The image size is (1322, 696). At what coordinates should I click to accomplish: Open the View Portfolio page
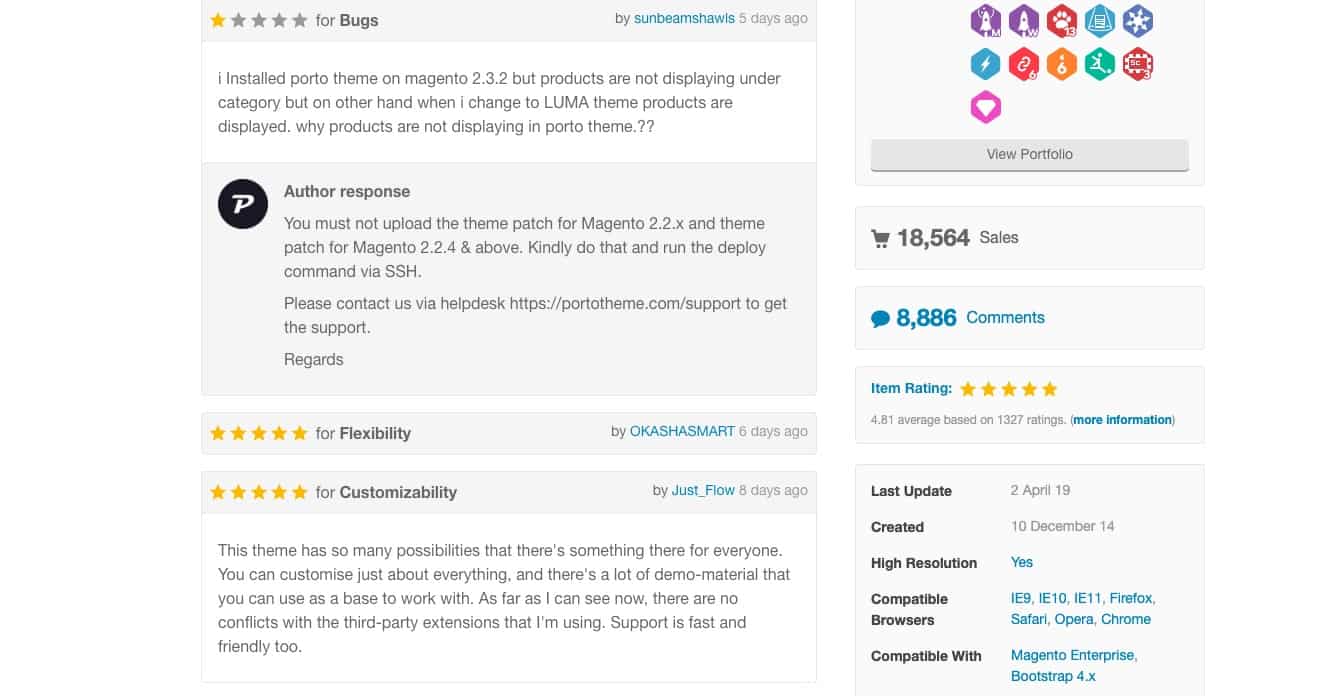[x=1029, y=154]
